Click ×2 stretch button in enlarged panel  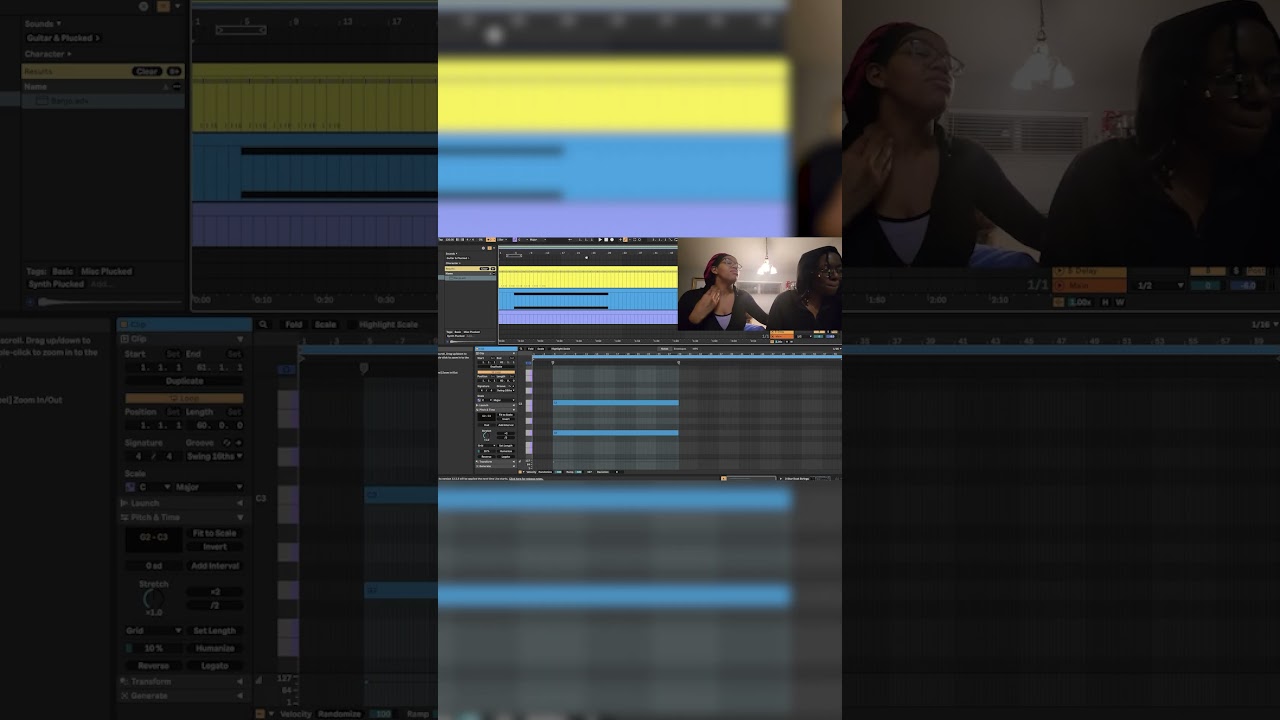point(215,592)
